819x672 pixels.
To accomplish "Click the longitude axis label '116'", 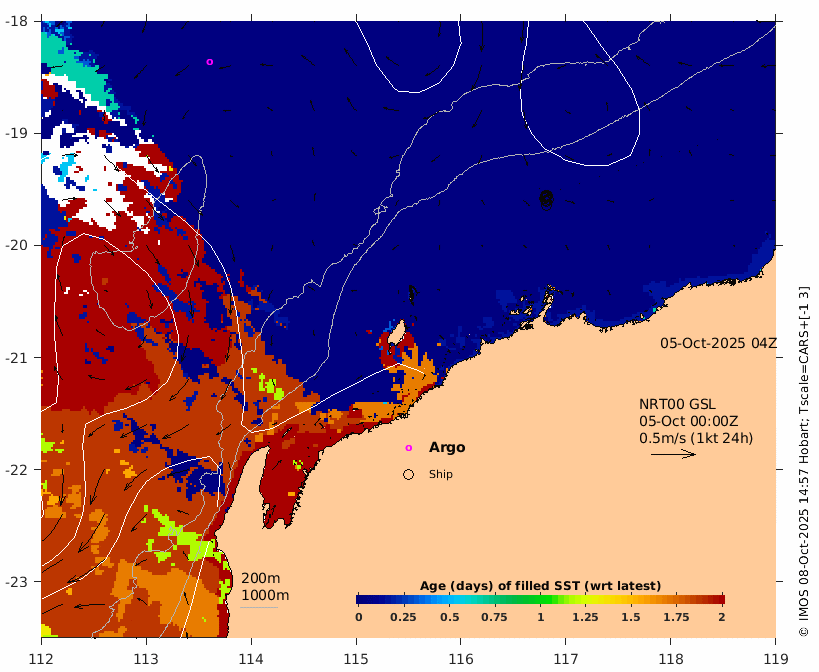I will (x=461, y=659).
